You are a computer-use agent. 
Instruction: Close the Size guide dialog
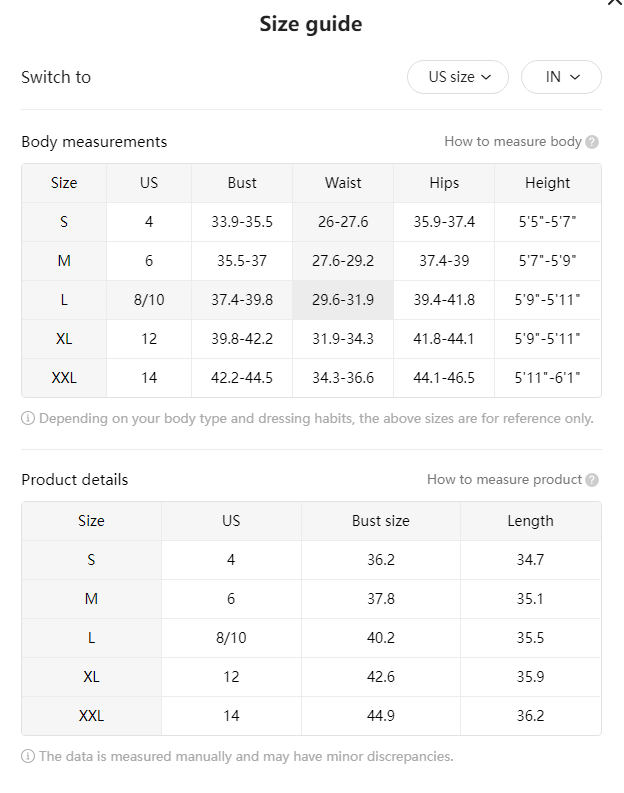pos(615,2)
